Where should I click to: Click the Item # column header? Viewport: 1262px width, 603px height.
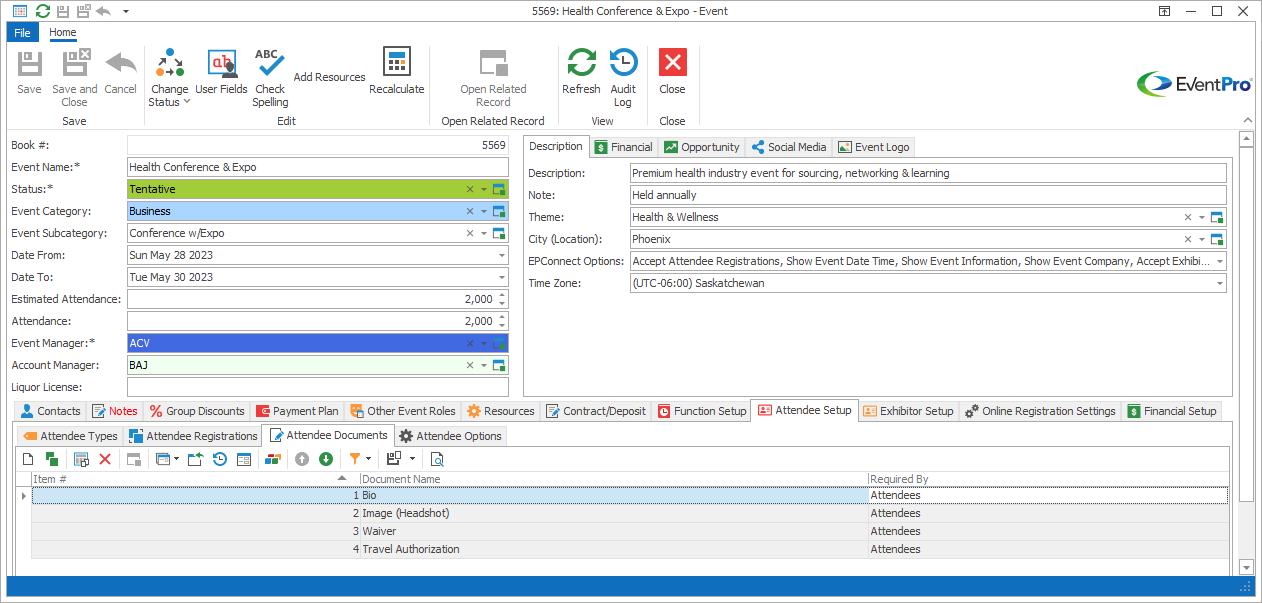coord(196,479)
